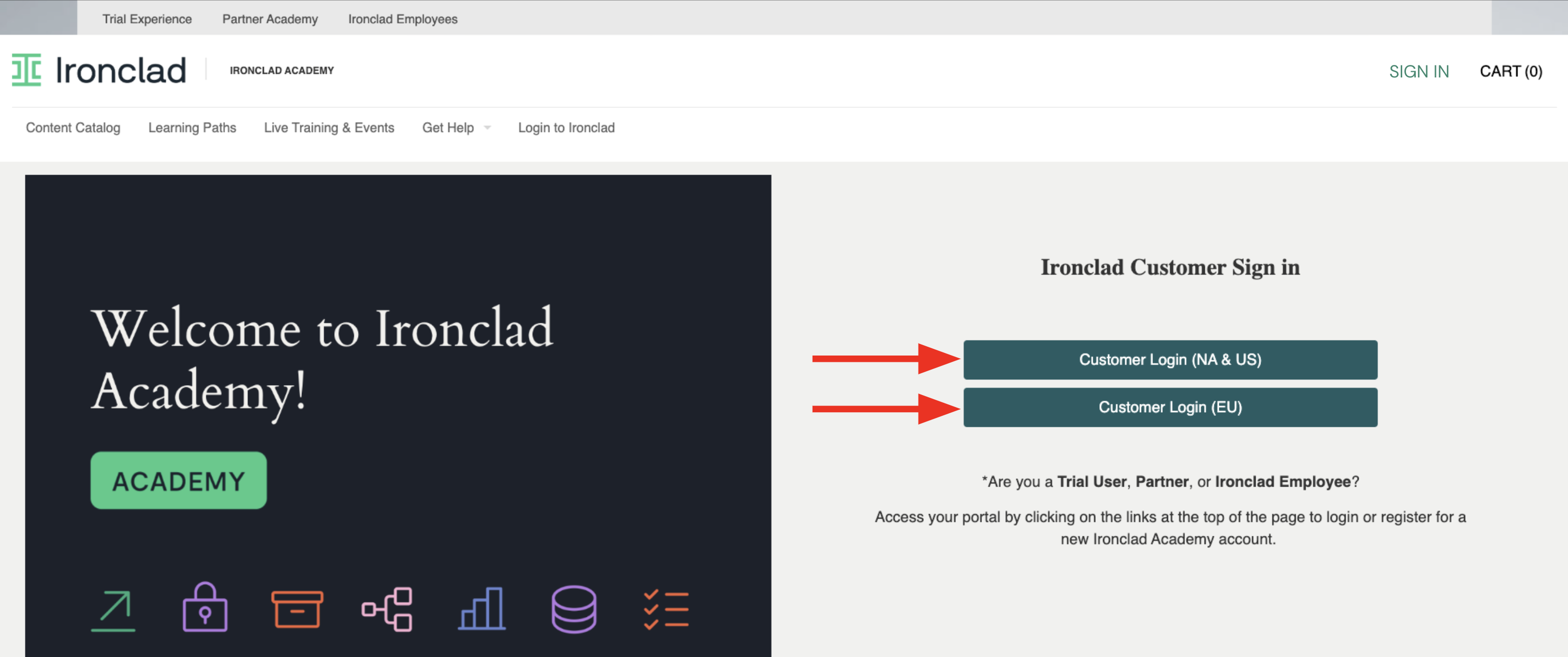1568x657 pixels.
Task: Click SIGN IN in the header
Action: (x=1419, y=72)
